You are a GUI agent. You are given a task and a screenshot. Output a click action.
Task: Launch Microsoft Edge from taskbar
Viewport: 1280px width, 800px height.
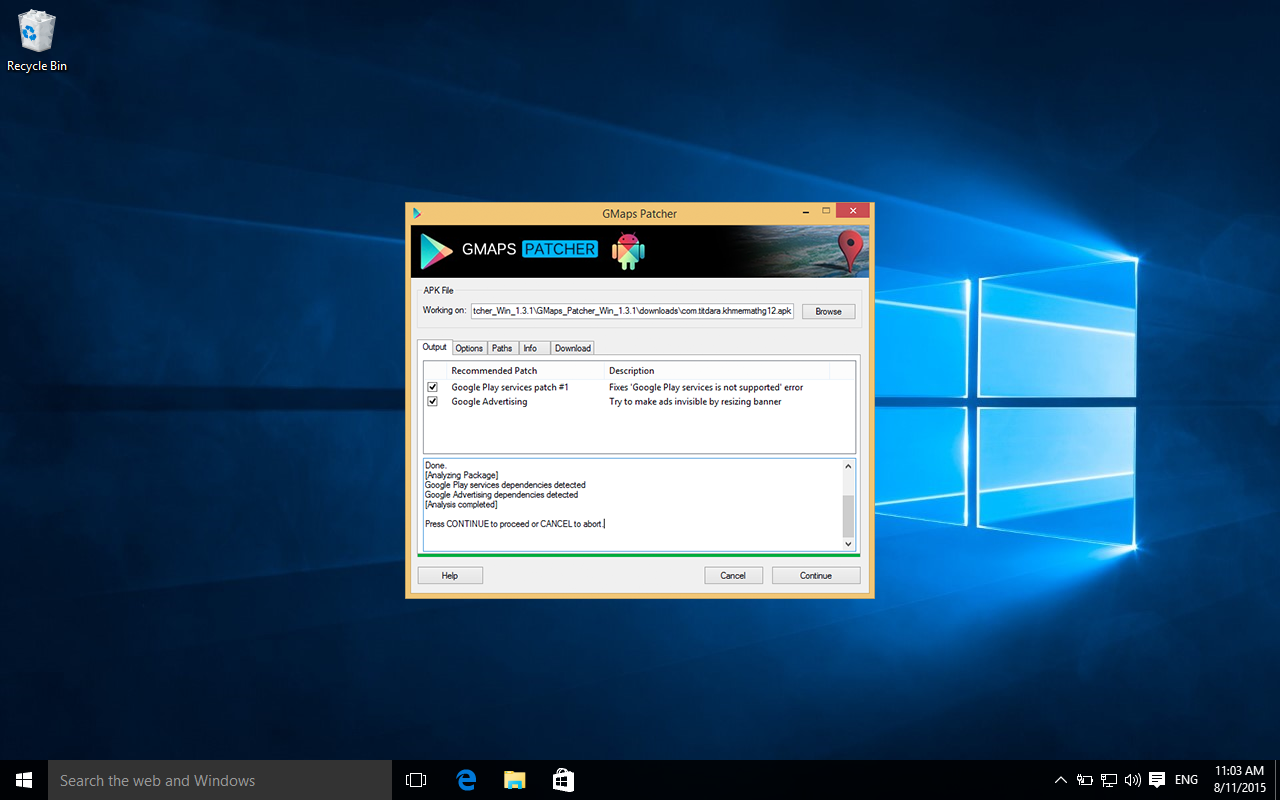click(x=465, y=780)
